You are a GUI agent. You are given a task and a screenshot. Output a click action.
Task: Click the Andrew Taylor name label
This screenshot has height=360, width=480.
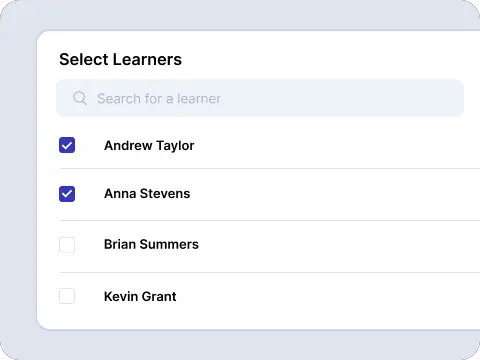pyautogui.click(x=149, y=146)
